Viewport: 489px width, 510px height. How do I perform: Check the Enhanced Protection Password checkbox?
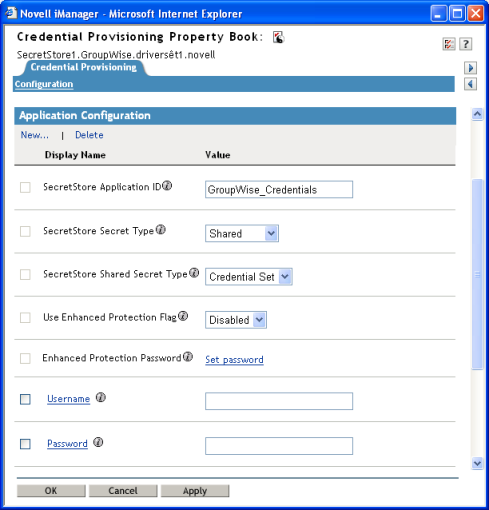pos(25,359)
